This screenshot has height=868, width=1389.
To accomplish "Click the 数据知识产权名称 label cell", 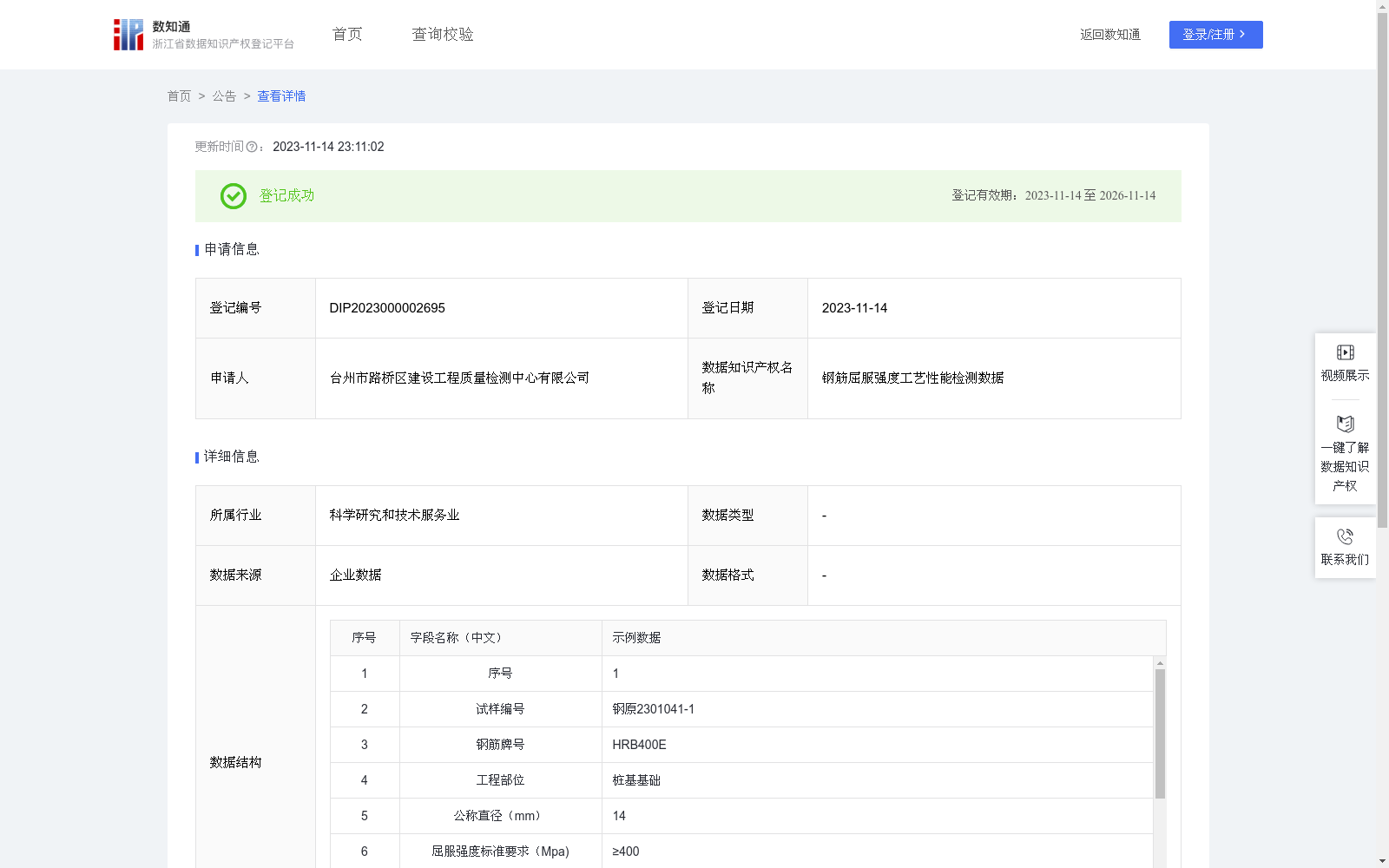I will coord(747,378).
